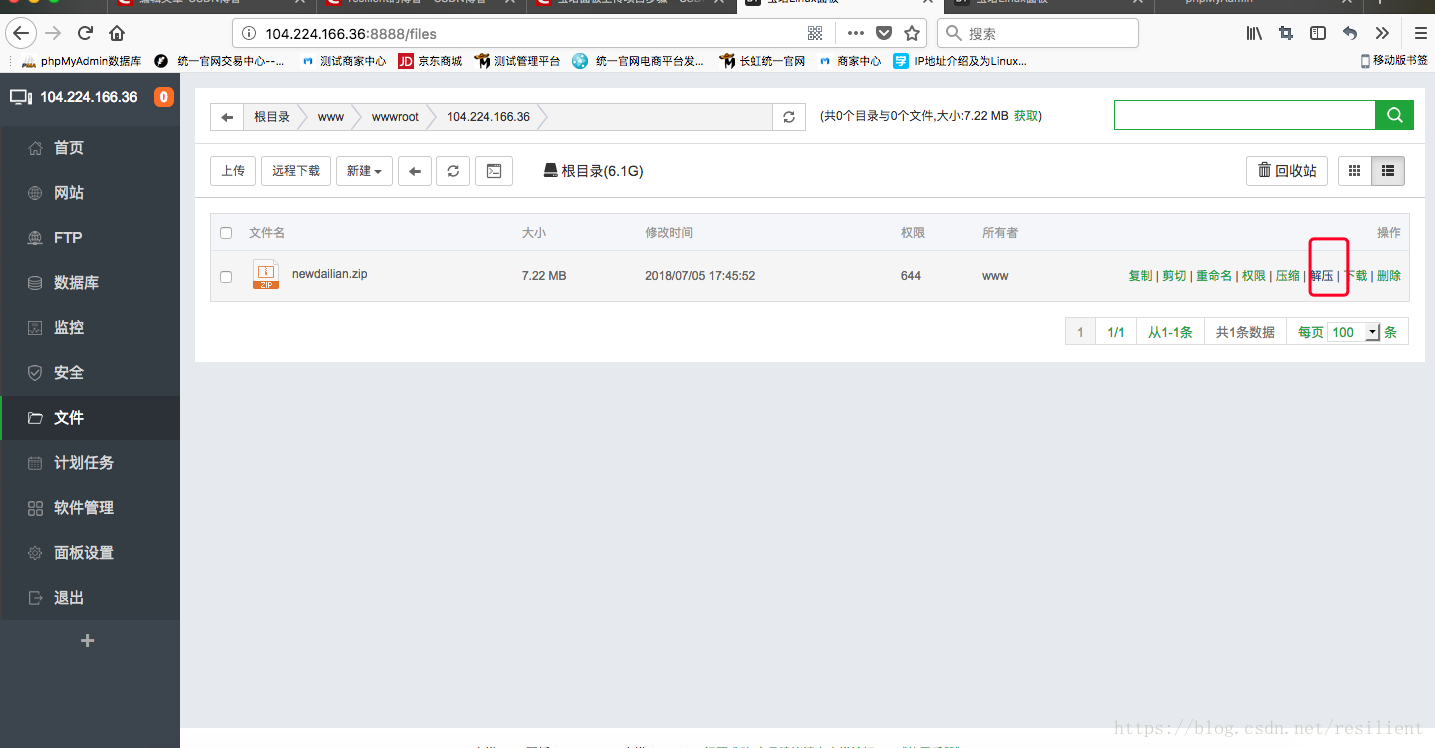Image resolution: width=1435 pixels, height=748 pixels.
Task: Click the 根目录 breadcrumb
Action: coord(272,117)
